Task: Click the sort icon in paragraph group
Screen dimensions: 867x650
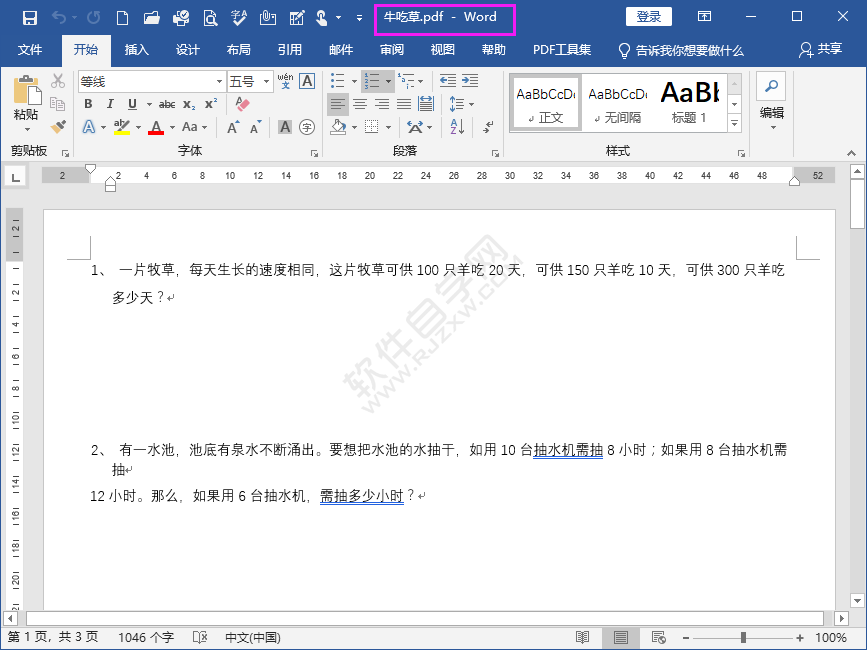Action: pyautogui.click(x=456, y=126)
